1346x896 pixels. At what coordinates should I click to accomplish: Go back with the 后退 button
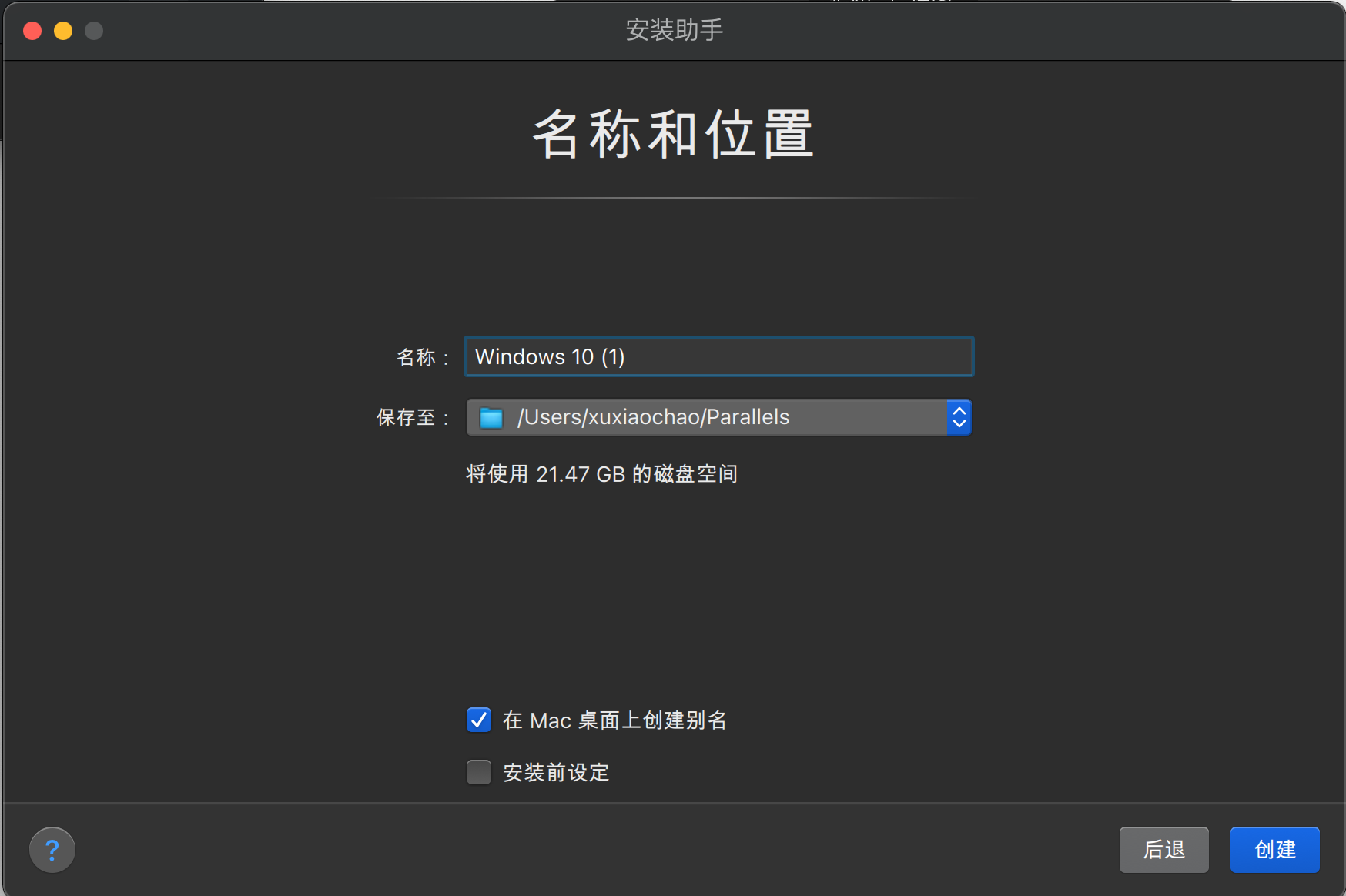pos(1164,850)
